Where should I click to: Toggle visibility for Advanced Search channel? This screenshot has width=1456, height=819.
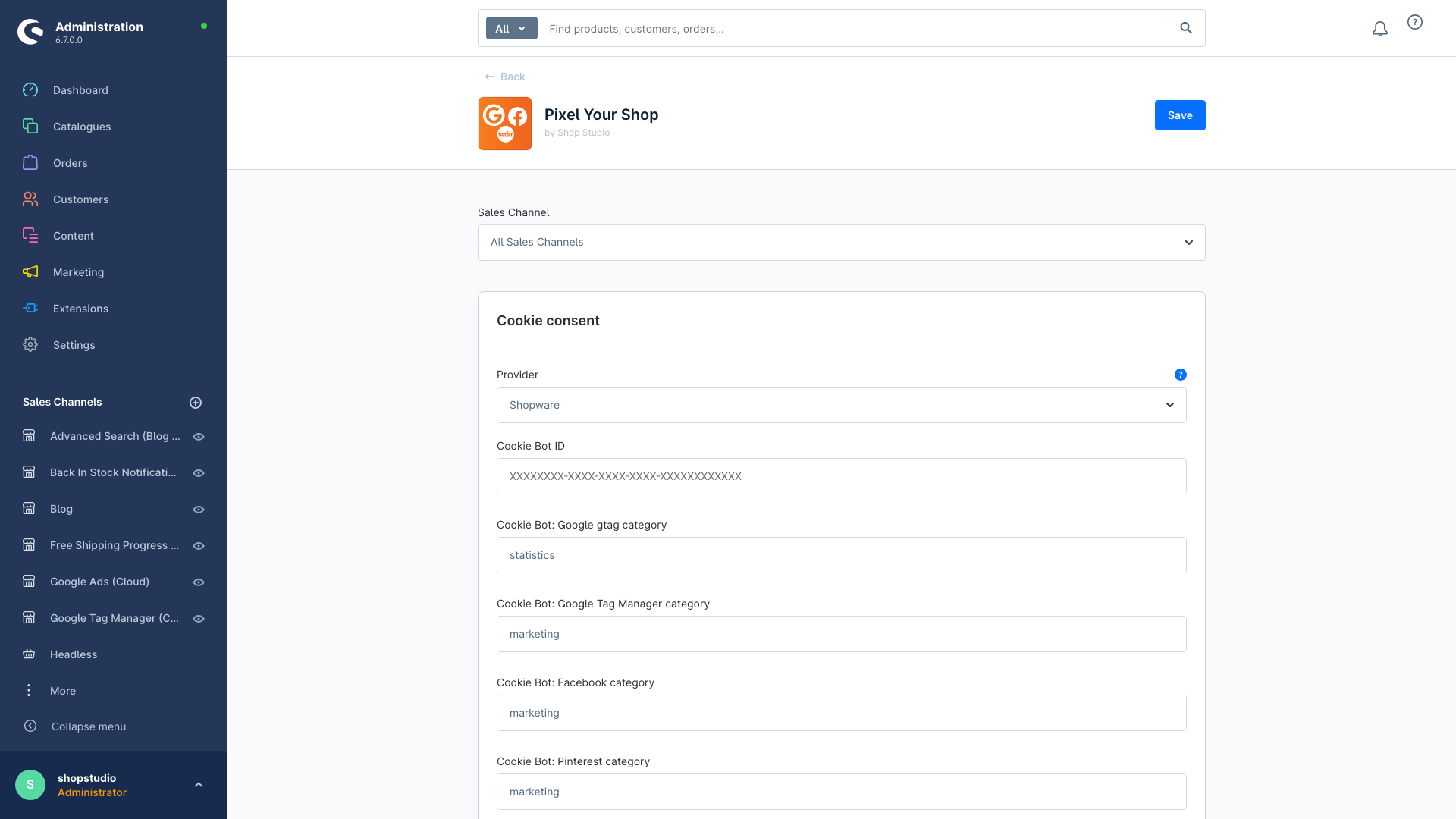tap(199, 437)
